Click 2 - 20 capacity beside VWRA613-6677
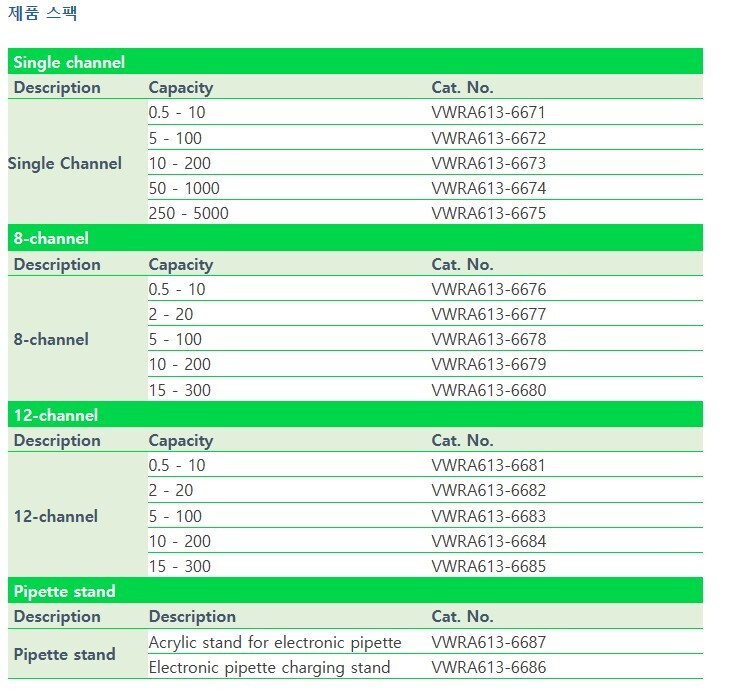 [171, 314]
